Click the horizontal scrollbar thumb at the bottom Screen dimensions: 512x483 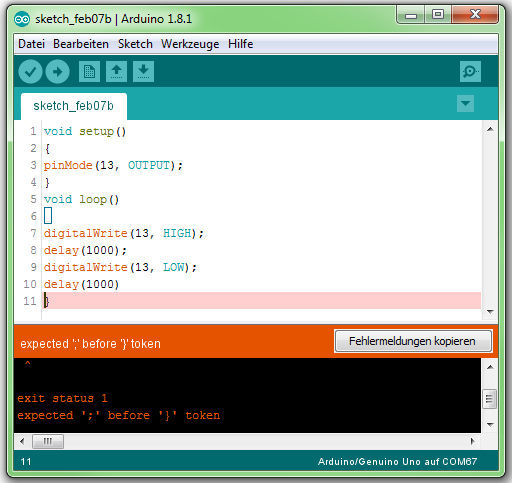48,441
